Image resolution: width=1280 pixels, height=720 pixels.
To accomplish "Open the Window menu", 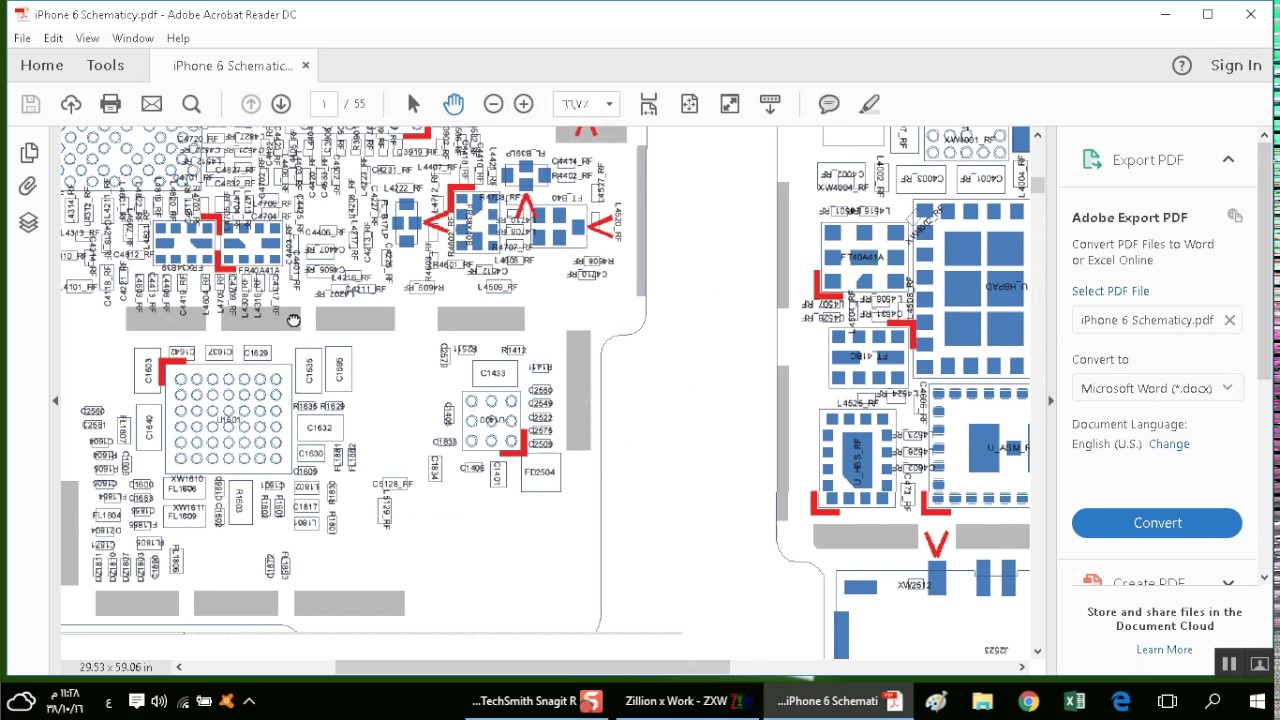I will [x=133, y=38].
